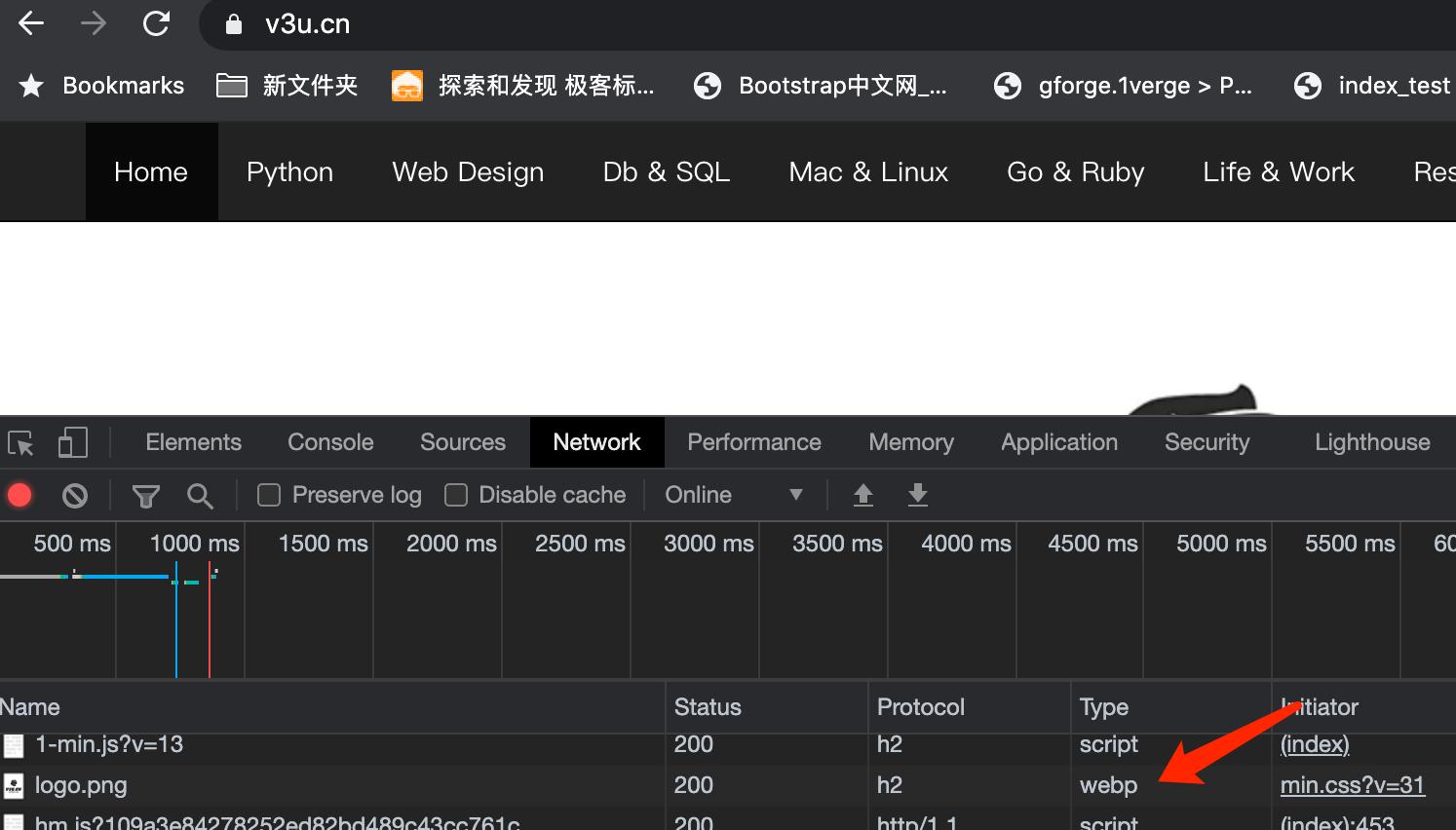
Task: Toggle Preserve log off after enabling
Action: point(267,495)
